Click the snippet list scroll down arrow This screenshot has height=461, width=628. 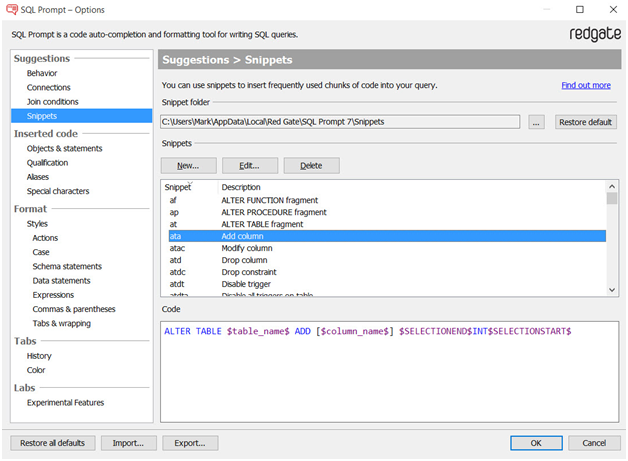coord(612,290)
